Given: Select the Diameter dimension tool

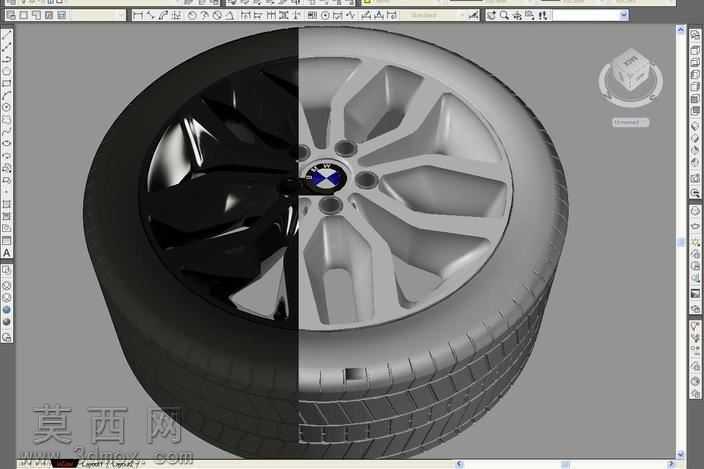Looking at the screenshot, I should click(x=217, y=15).
